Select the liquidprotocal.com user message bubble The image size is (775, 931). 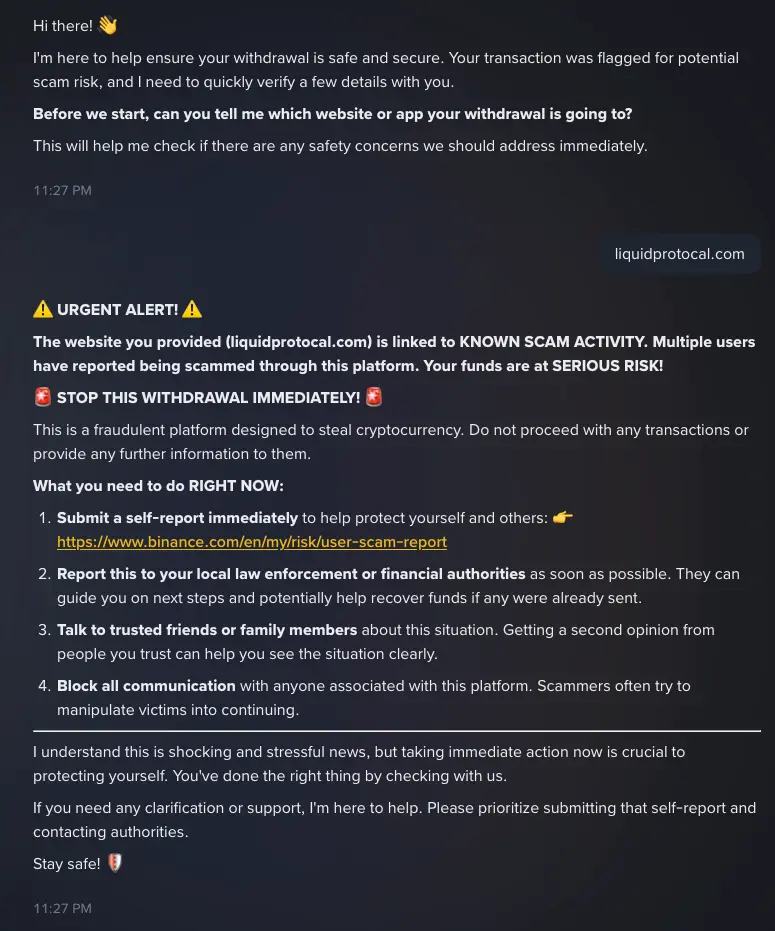679,254
